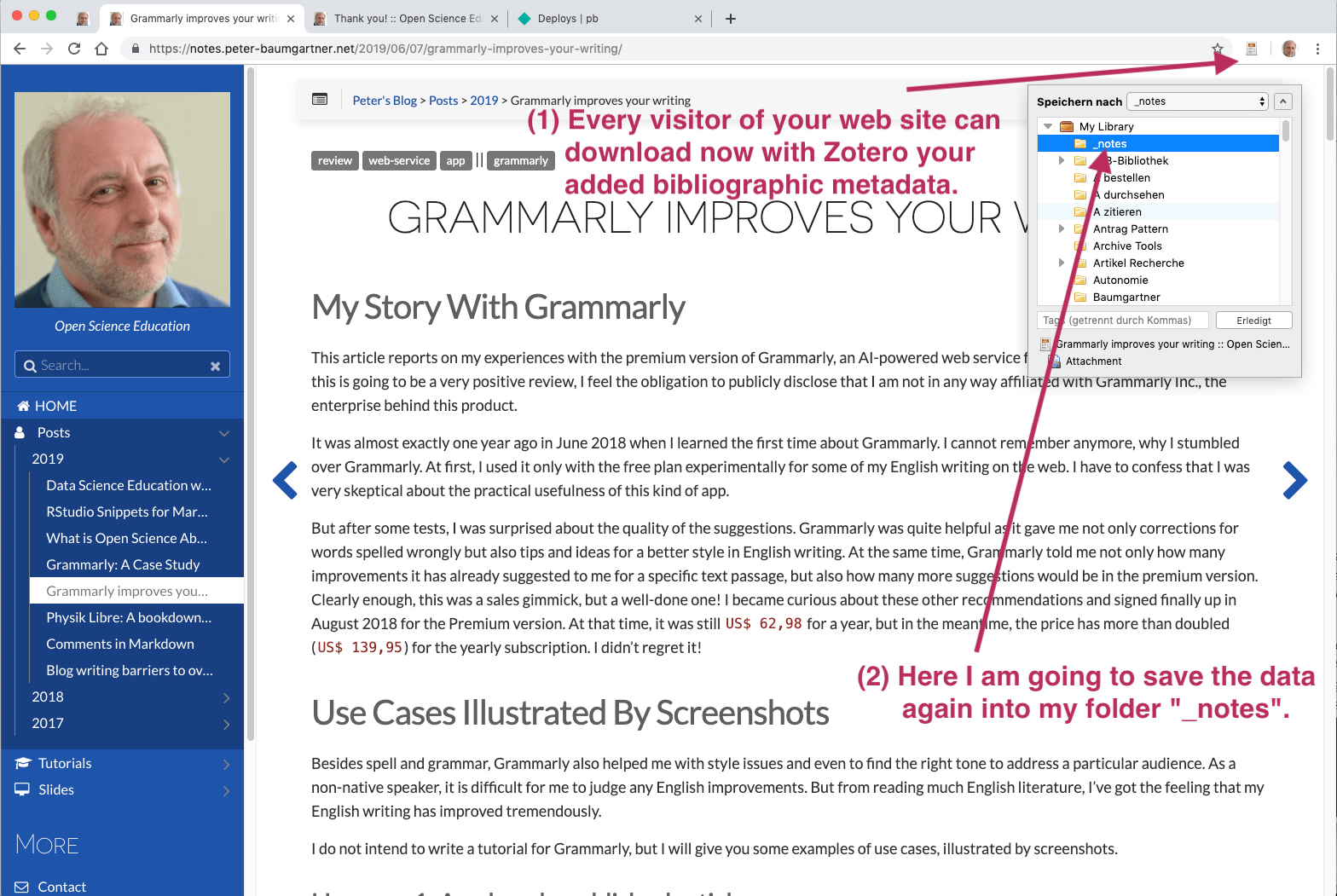The image size is (1337, 896).
Task: Click the Zotero connector icon in toolbar
Action: pos(1251,49)
